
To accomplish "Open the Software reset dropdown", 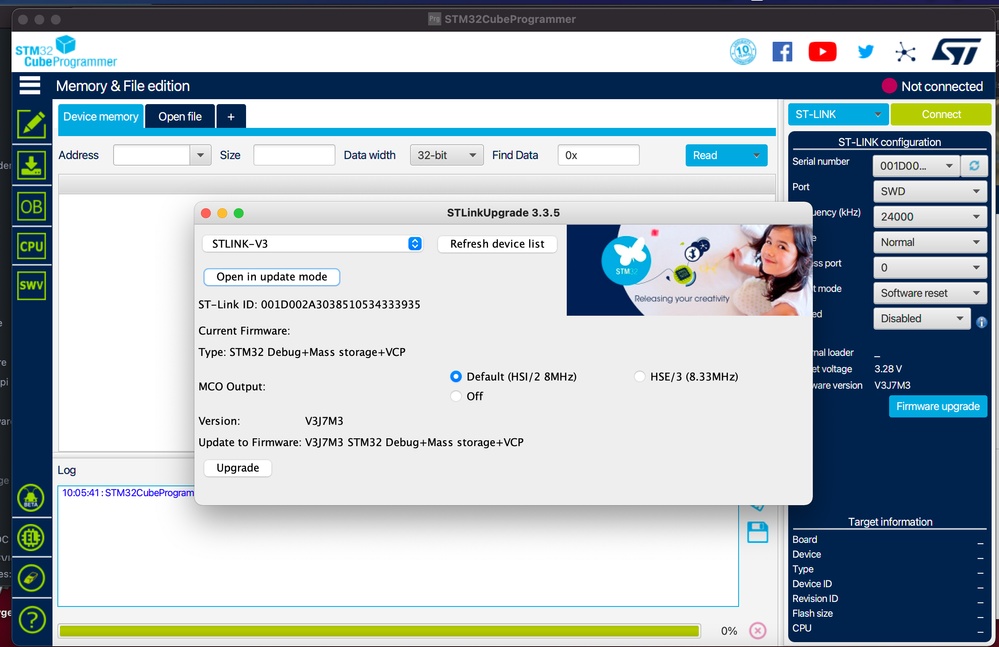I will pyautogui.click(x=930, y=293).
